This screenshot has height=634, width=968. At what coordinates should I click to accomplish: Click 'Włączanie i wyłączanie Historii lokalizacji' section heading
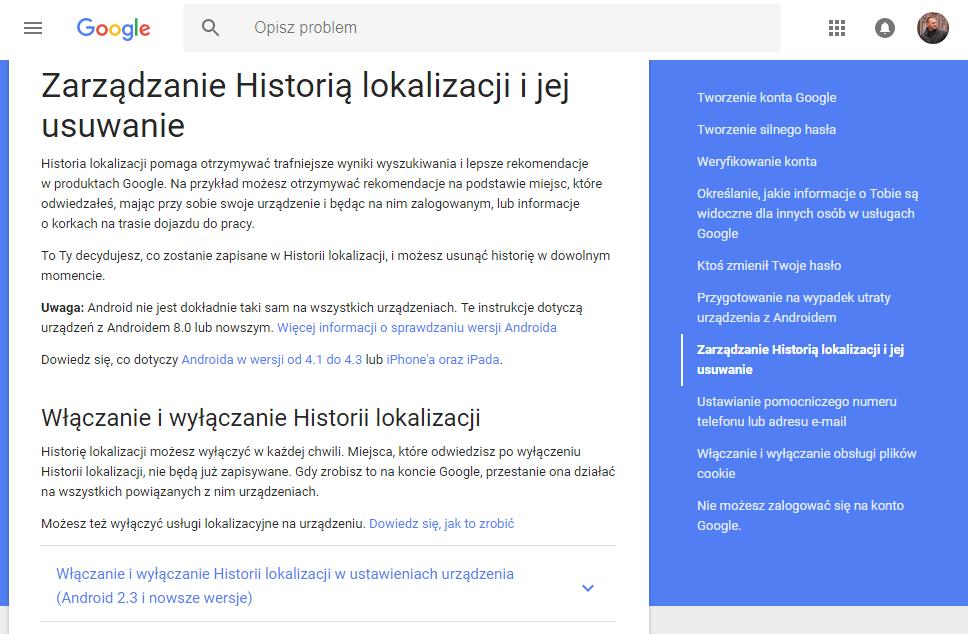click(261, 418)
